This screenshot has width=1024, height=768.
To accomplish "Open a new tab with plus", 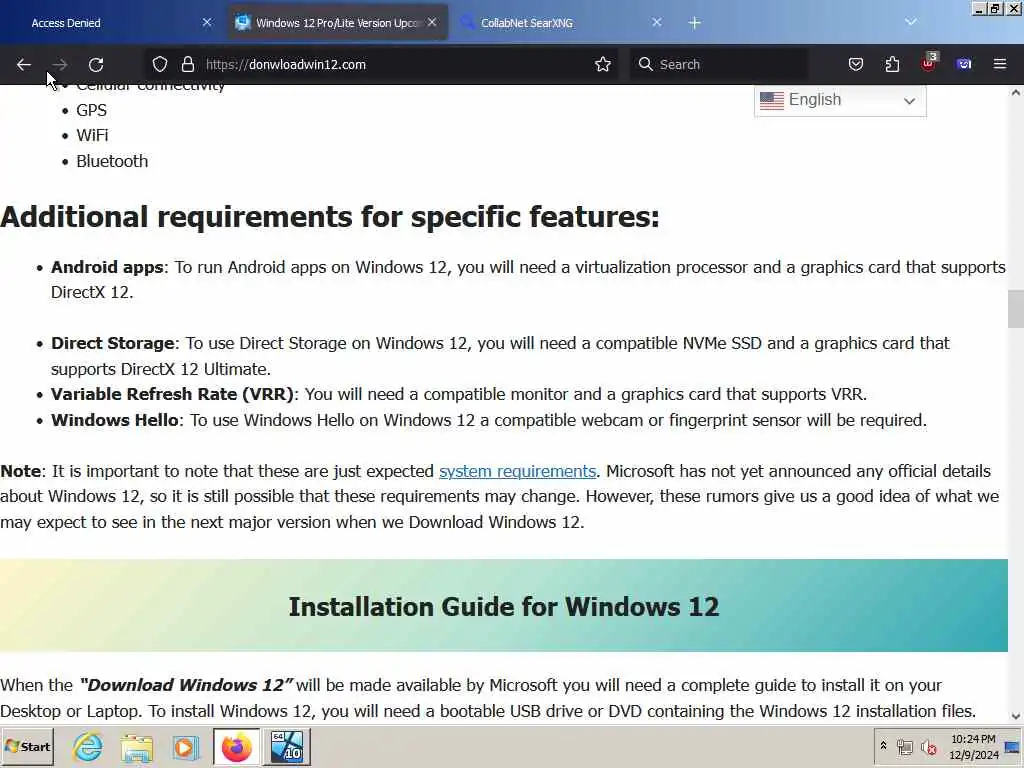I will click(x=694, y=23).
